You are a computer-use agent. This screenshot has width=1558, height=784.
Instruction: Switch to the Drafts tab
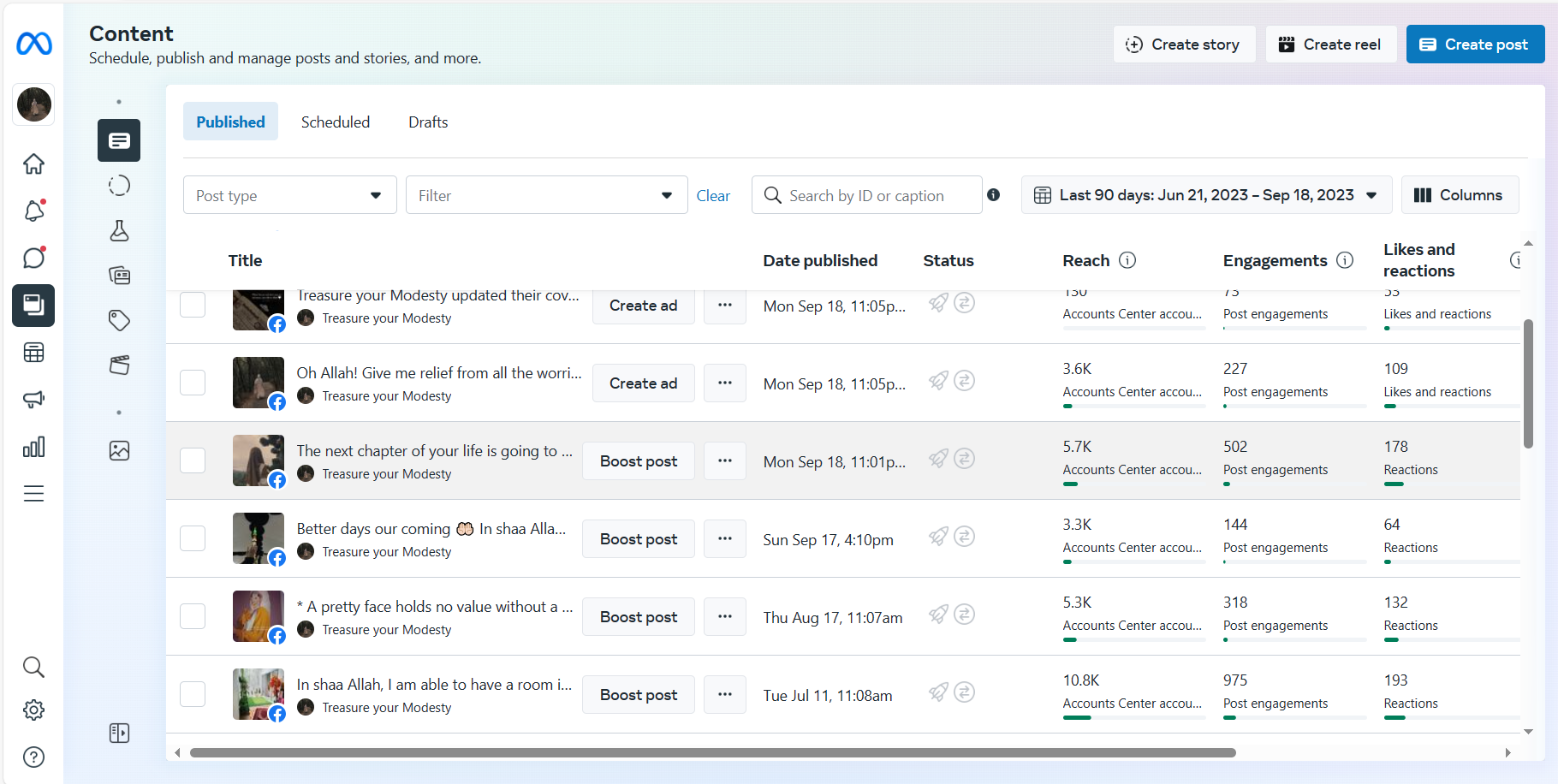click(x=428, y=122)
